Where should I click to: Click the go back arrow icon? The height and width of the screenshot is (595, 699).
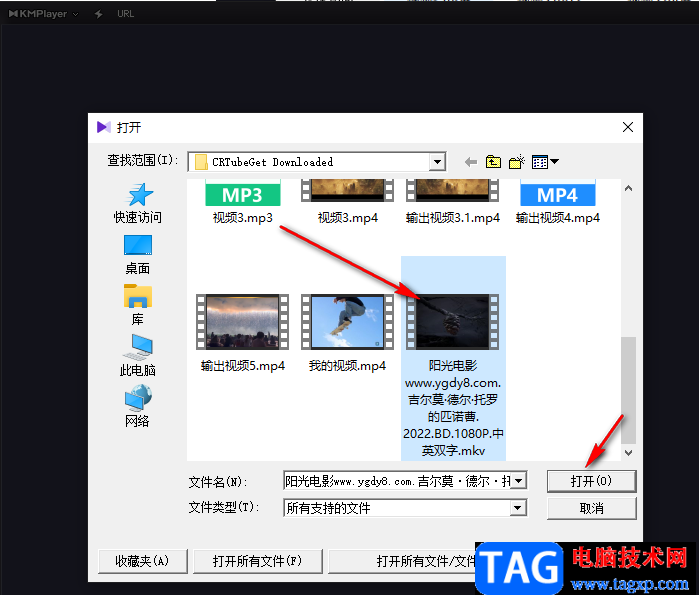click(x=470, y=162)
